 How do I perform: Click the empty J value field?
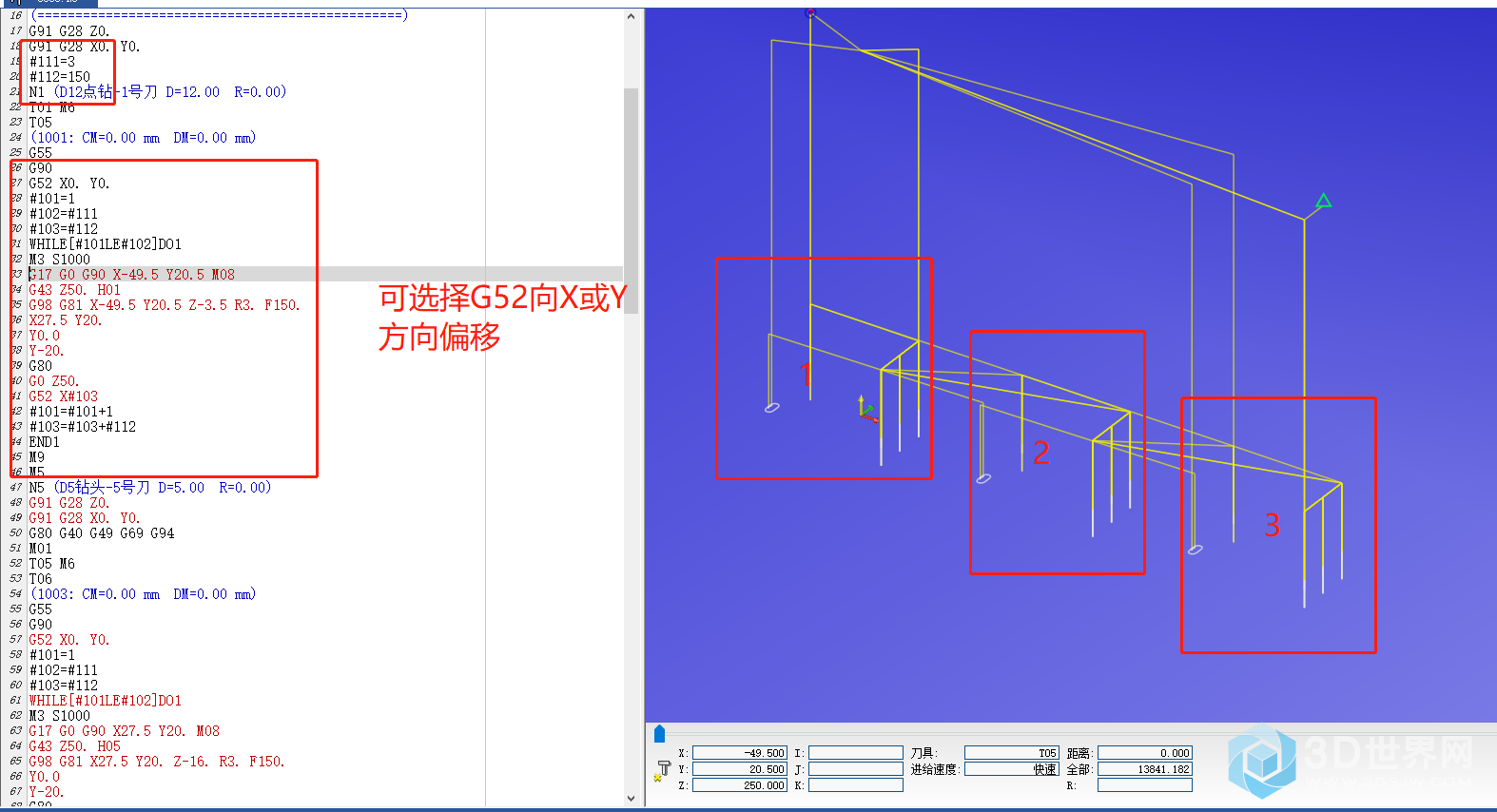tap(856, 769)
